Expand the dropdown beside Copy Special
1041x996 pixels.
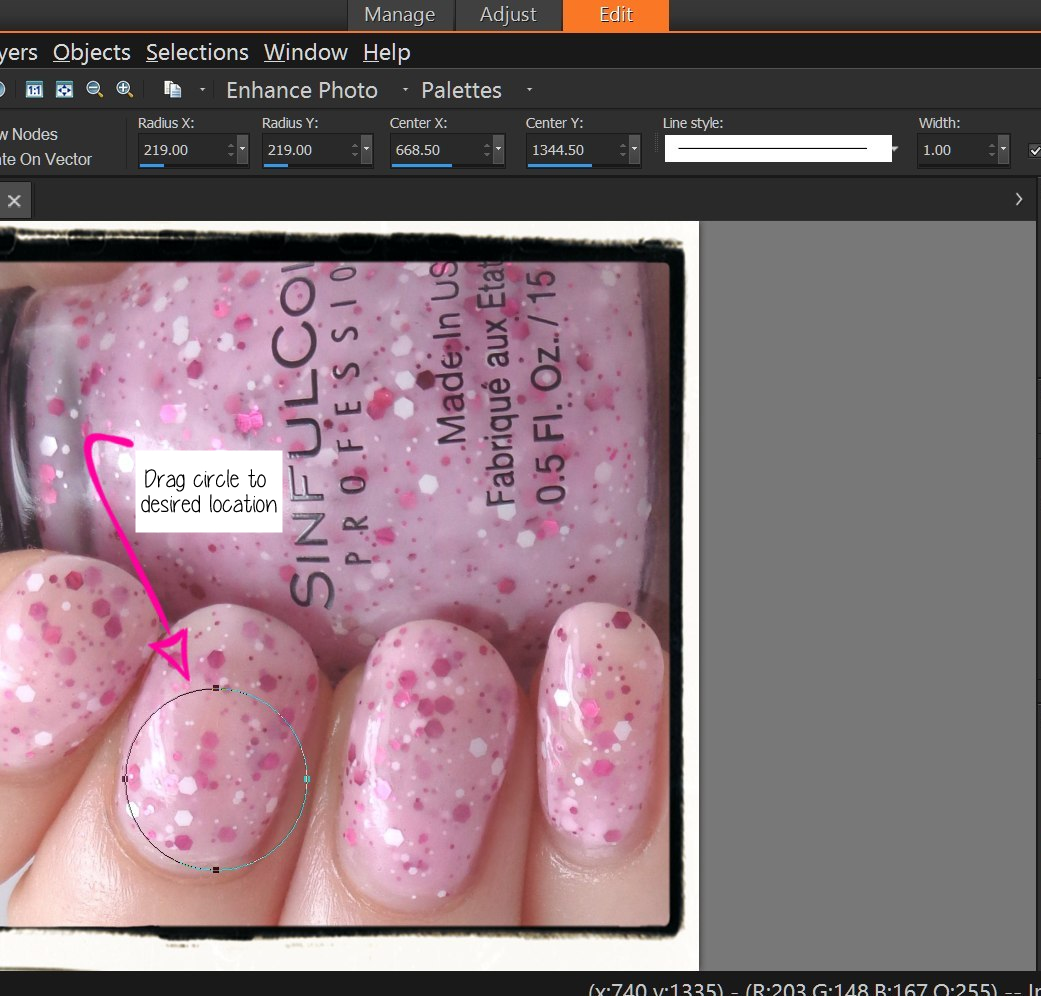pyautogui.click(x=202, y=89)
